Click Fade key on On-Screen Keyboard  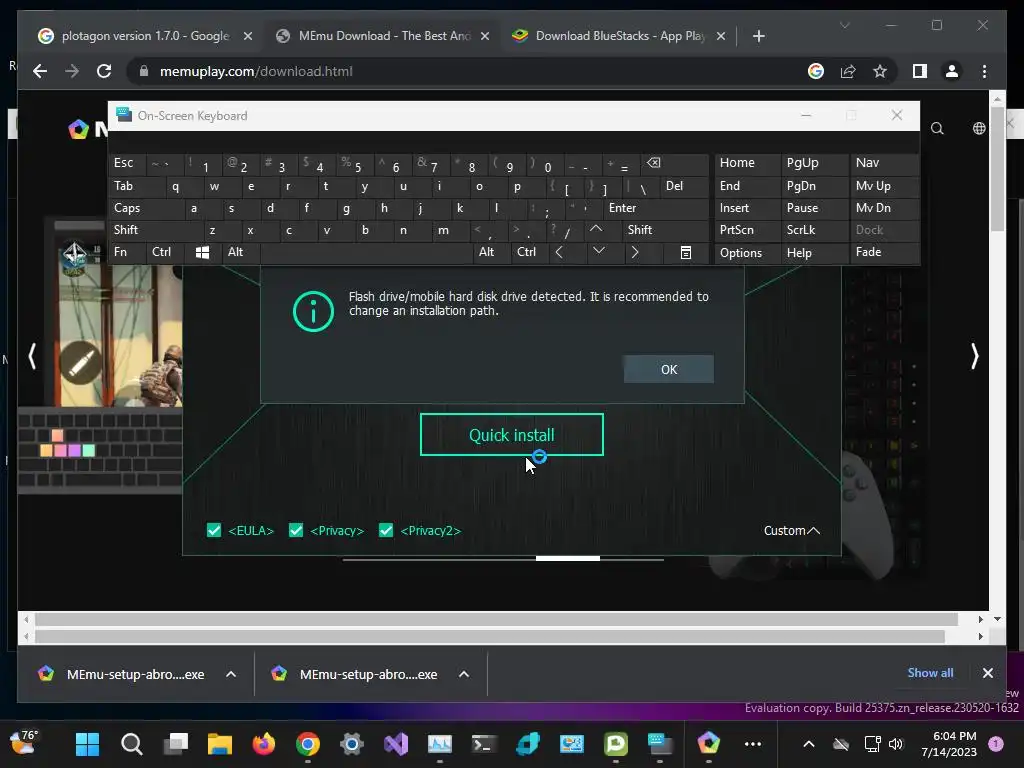tap(884, 252)
